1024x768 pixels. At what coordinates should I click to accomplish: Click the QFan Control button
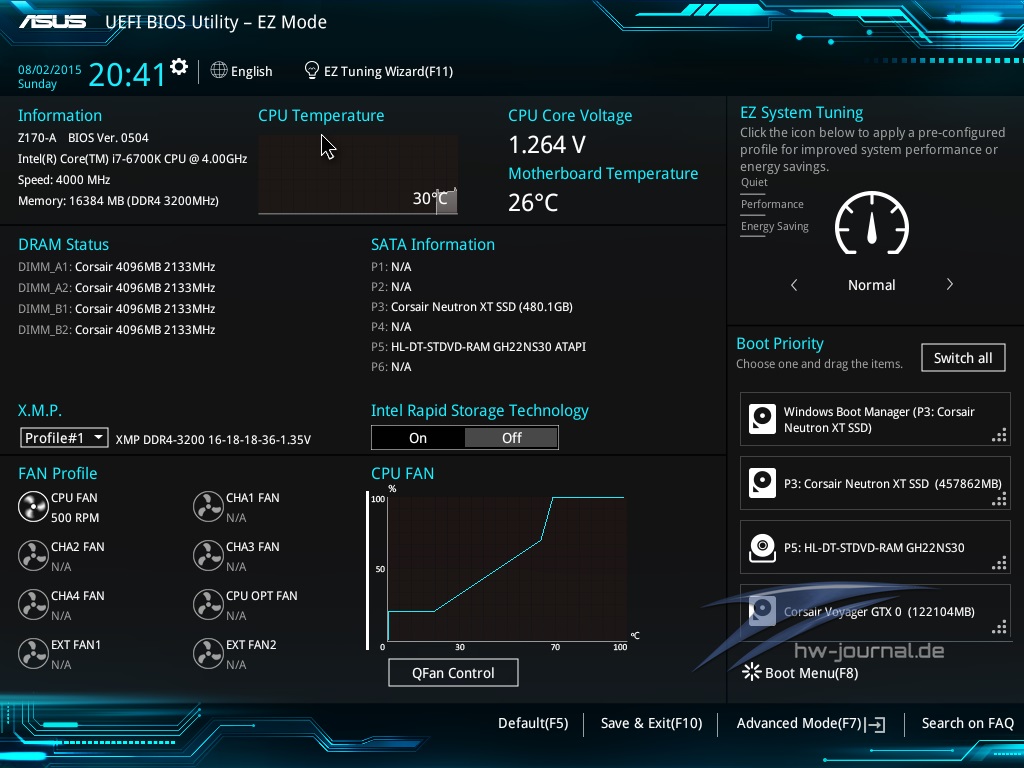tap(453, 673)
